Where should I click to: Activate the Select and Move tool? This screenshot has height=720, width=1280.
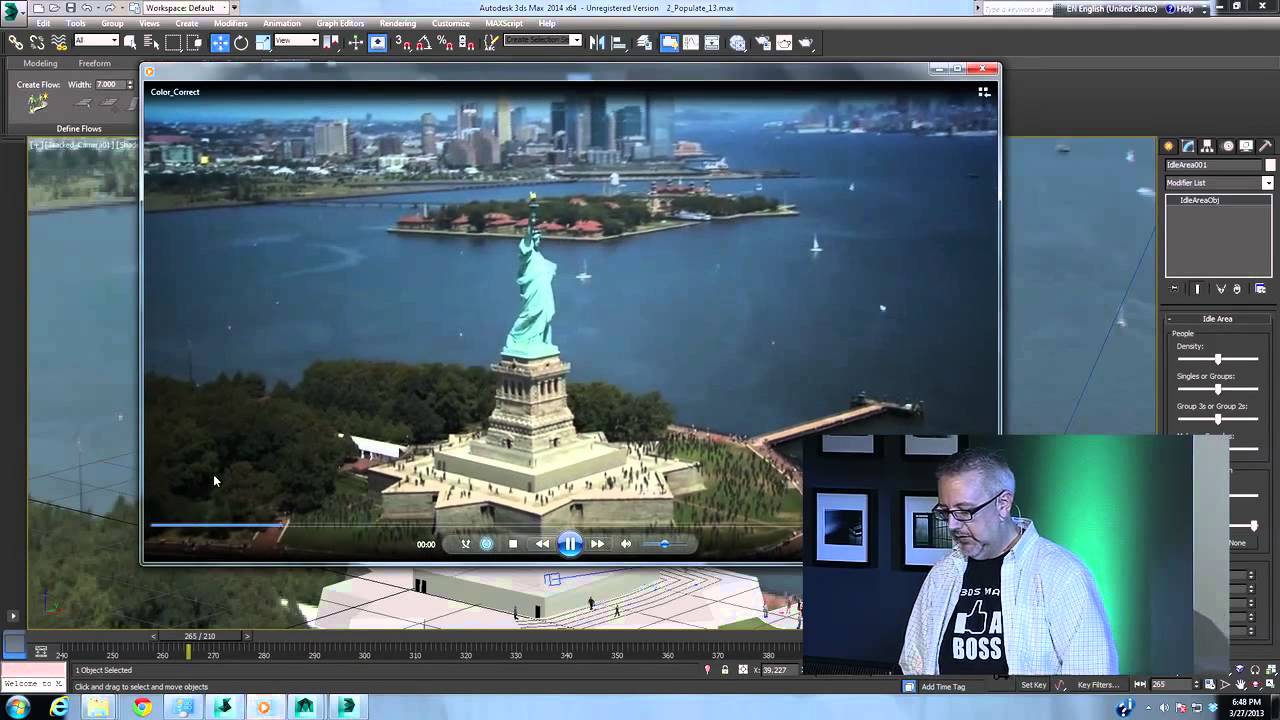pos(220,42)
